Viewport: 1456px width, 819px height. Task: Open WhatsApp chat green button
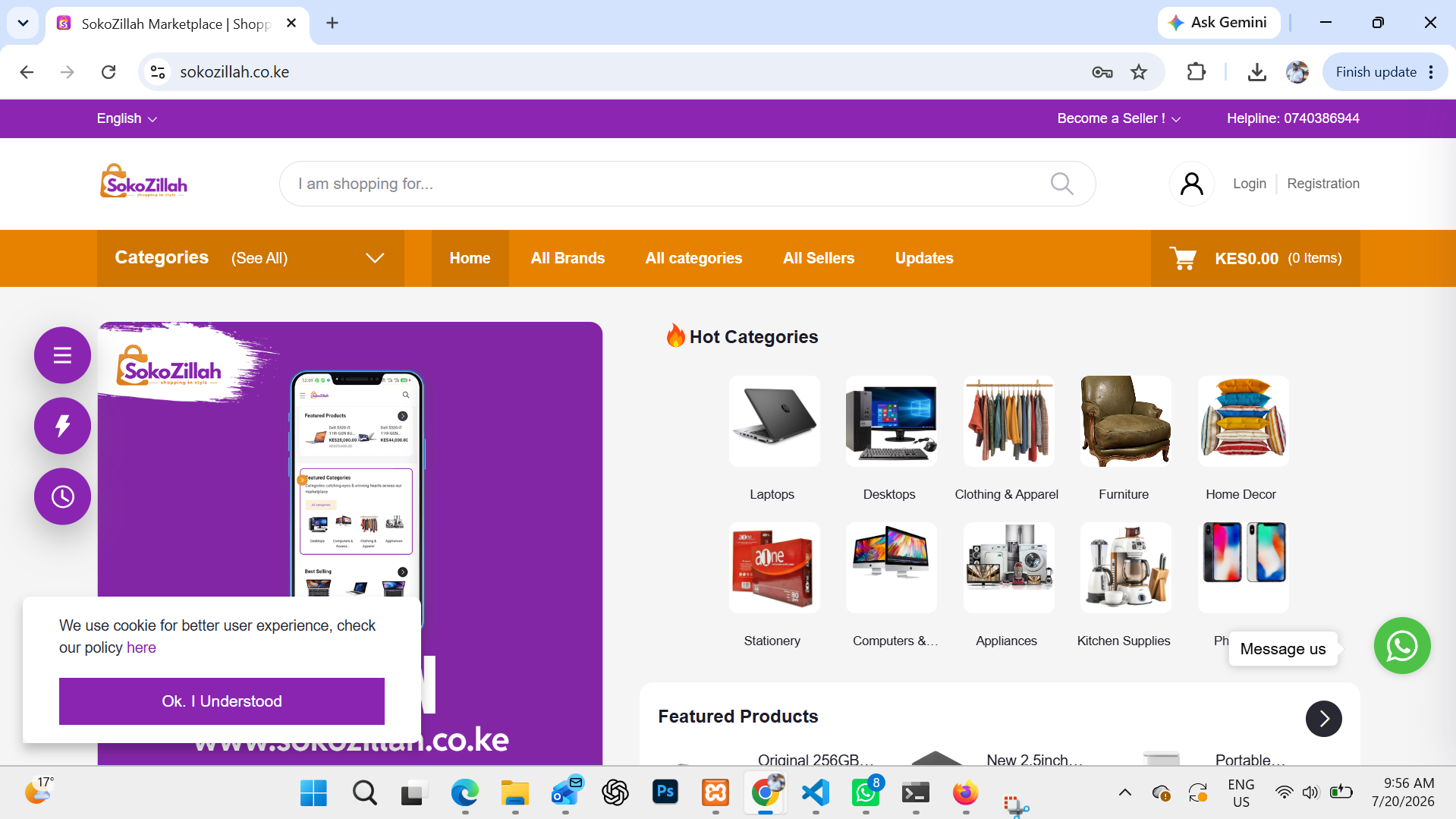(1402, 646)
